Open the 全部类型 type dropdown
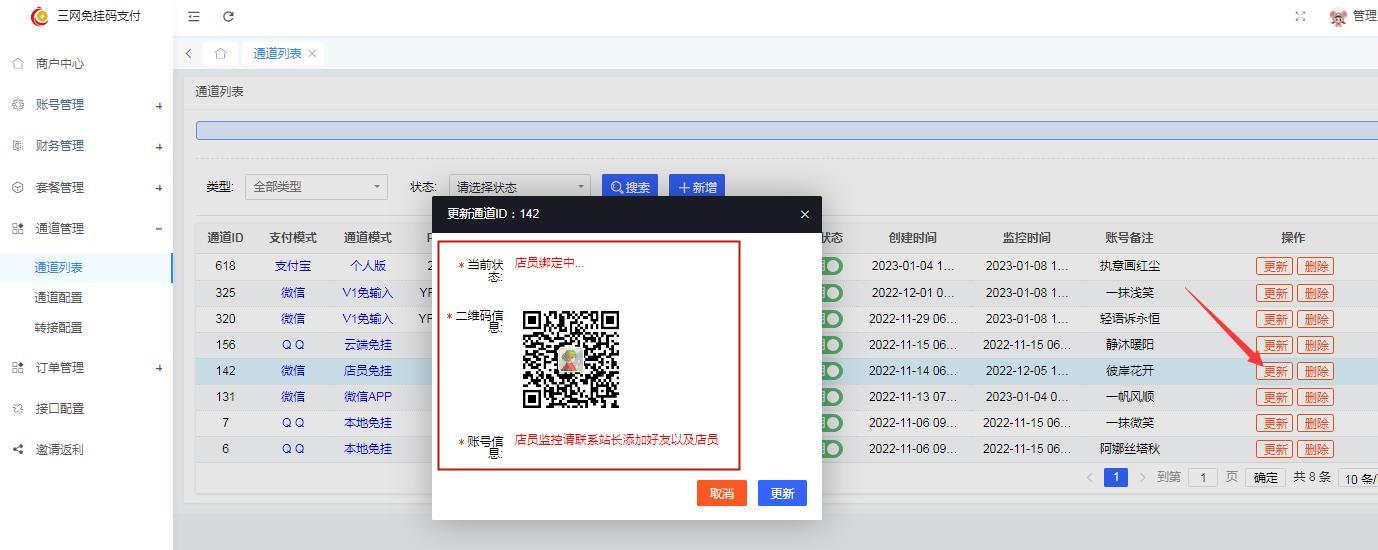 (x=316, y=187)
